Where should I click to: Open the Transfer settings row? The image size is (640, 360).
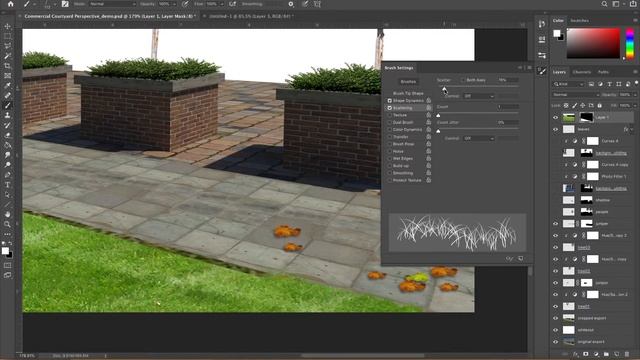click(400, 137)
